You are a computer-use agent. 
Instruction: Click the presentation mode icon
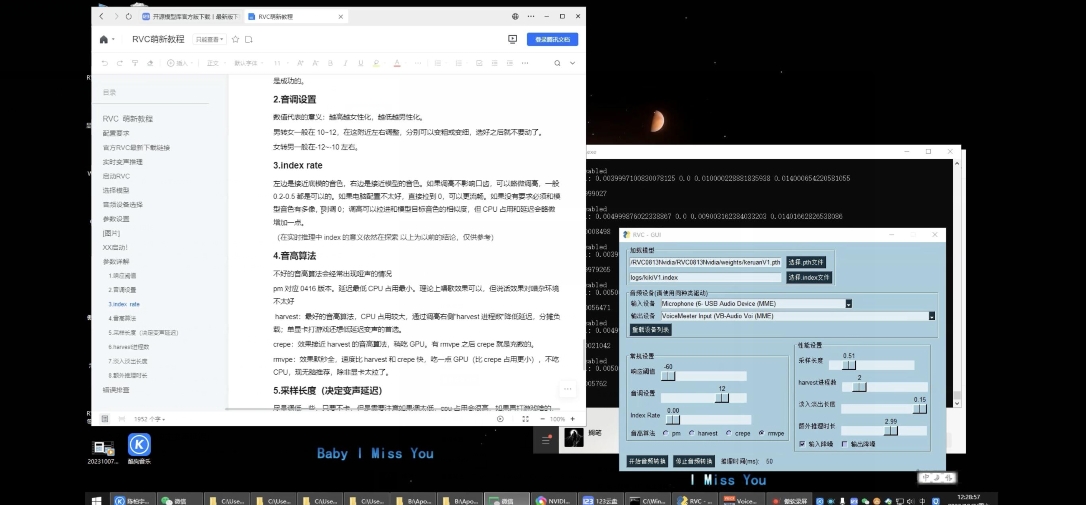[x=513, y=39]
